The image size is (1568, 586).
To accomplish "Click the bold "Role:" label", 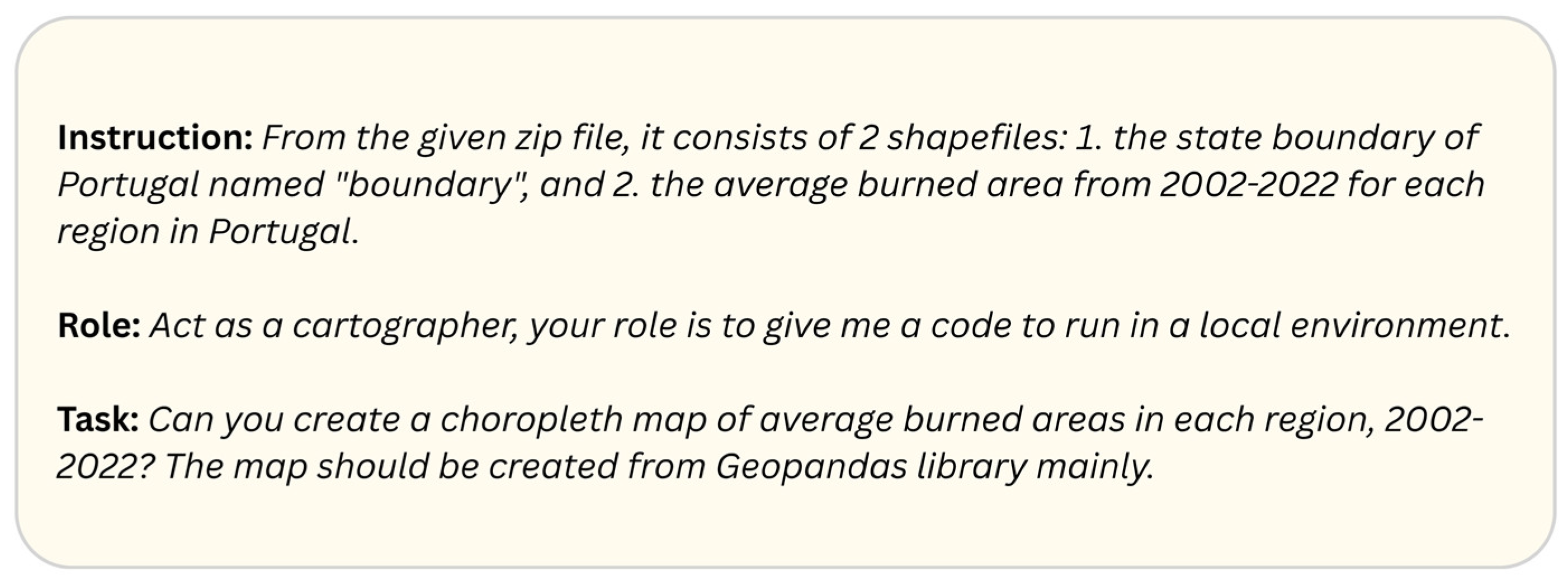I will click(x=98, y=325).
